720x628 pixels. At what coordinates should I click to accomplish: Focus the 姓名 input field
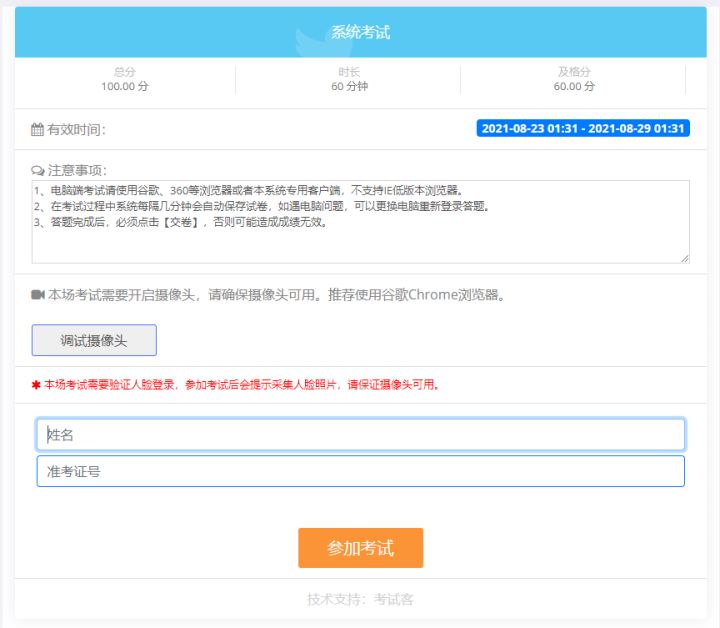coord(360,435)
